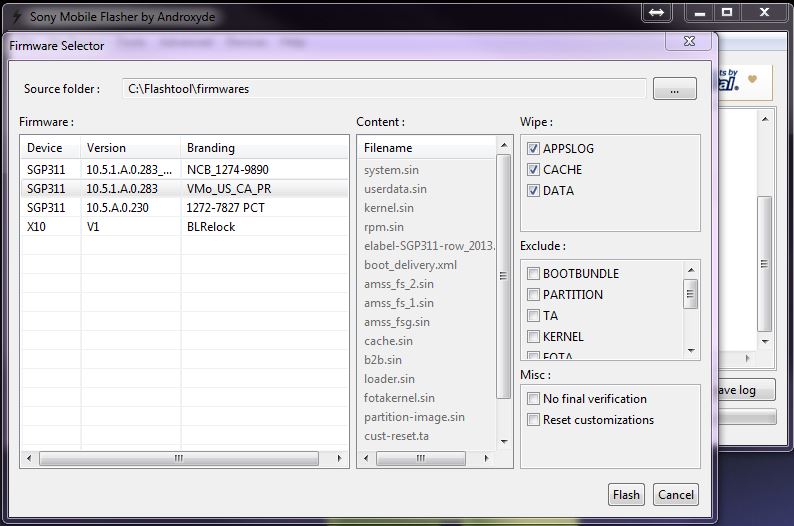
Task: Select the X10 BLRelock firmware row
Action: (185, 227)
